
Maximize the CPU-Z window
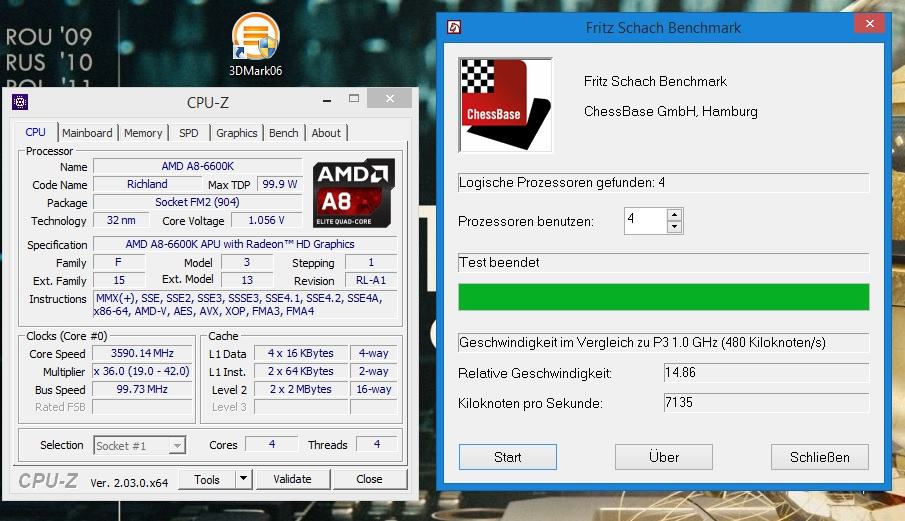coord(354,99)
